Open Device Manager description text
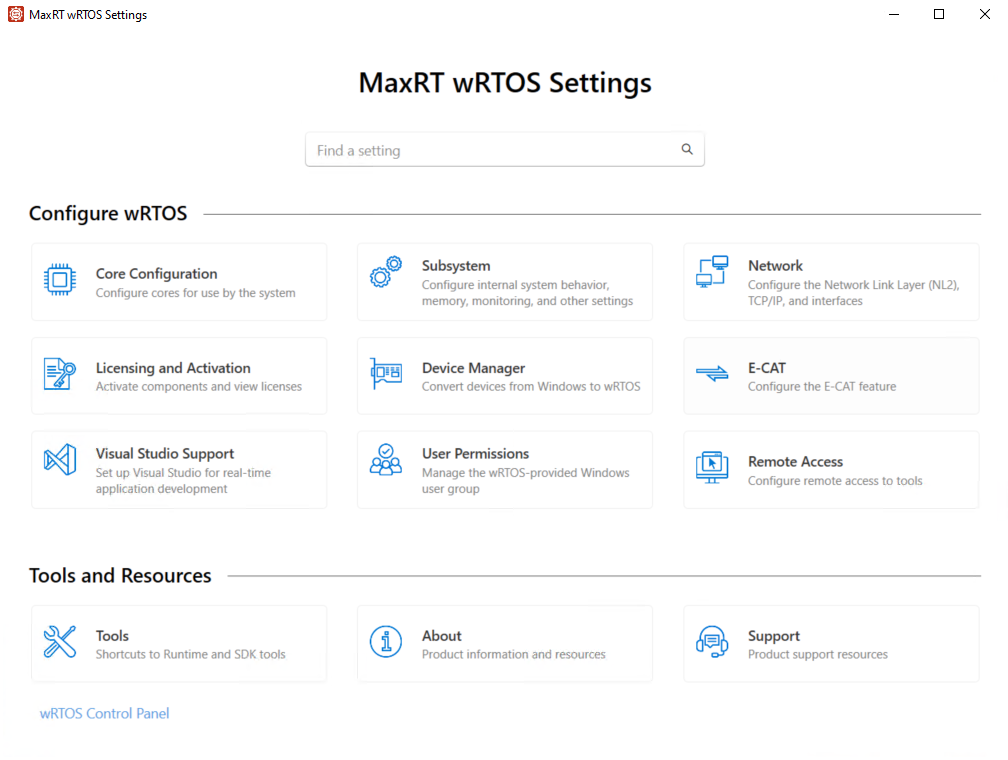The height and width of the screenshot is (760, 1008). tap(531, 387)
